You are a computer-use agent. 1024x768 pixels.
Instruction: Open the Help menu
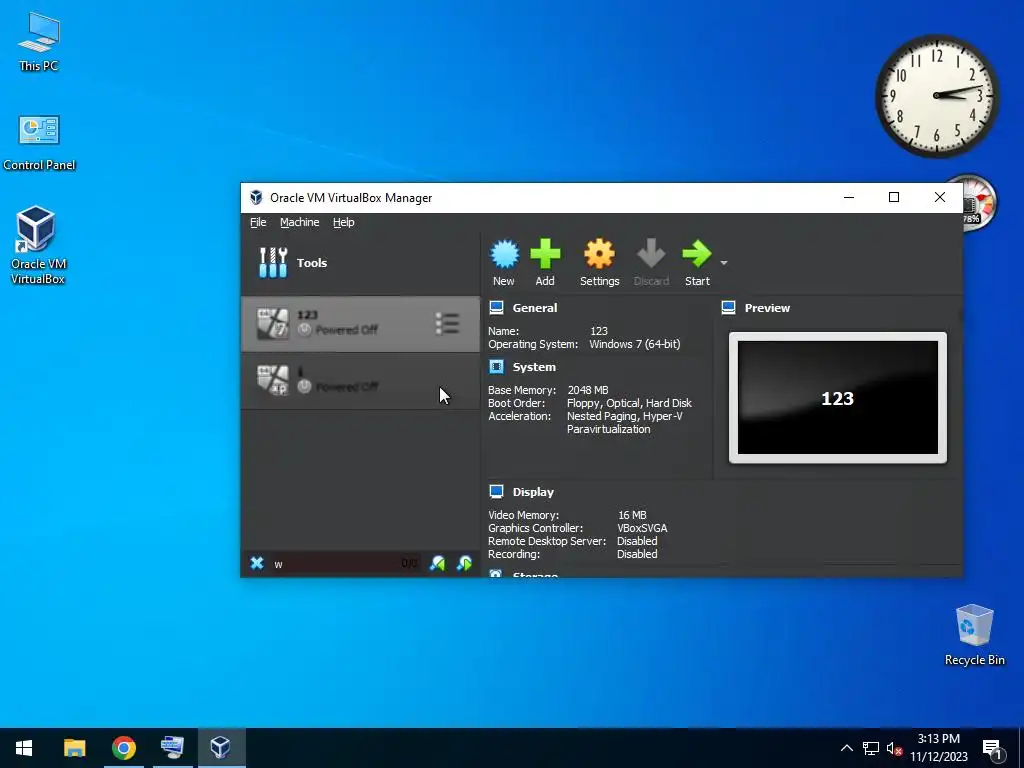click(x=344, y=222)
